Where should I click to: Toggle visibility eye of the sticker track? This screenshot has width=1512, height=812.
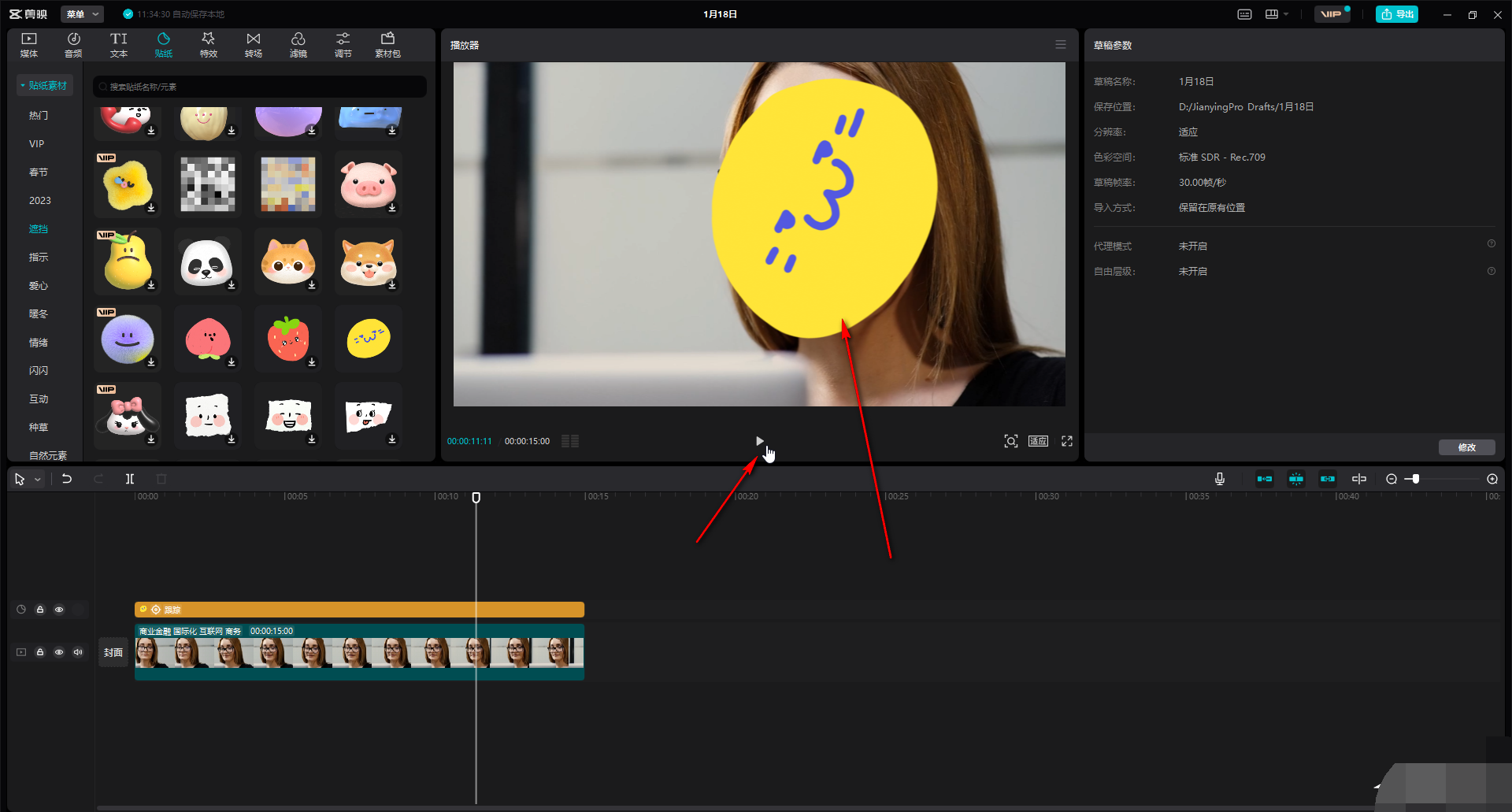[59, 610]
